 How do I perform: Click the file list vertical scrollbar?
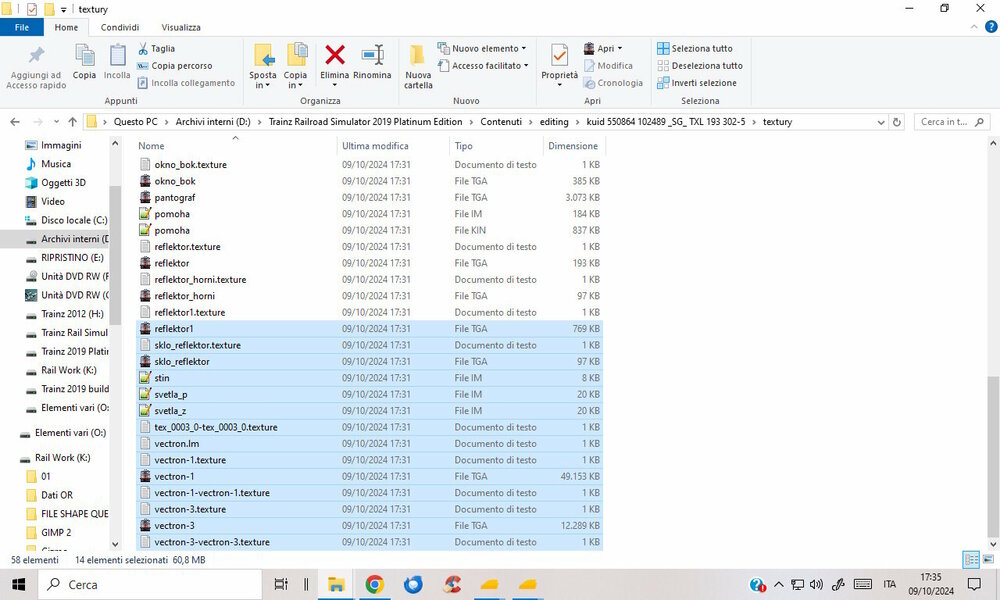[x=992, y=456]
